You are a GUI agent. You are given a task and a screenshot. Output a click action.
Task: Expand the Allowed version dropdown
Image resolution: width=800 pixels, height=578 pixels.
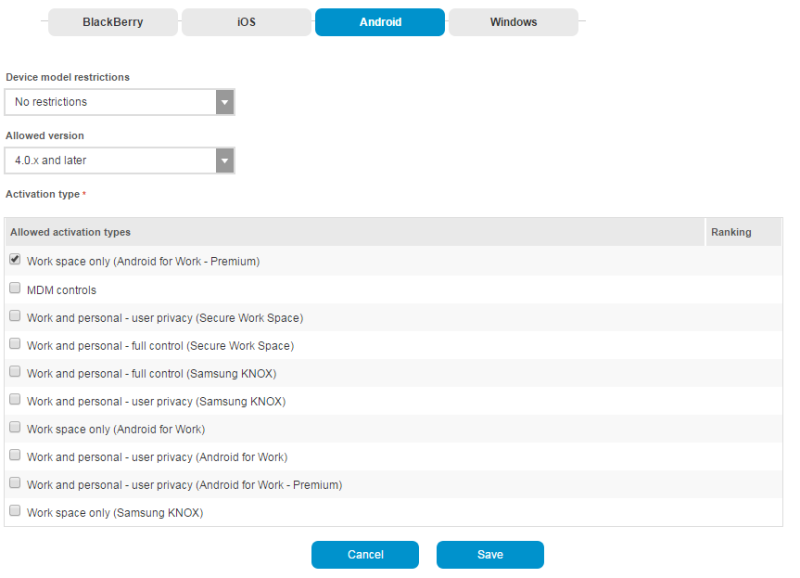pos(119,161)
